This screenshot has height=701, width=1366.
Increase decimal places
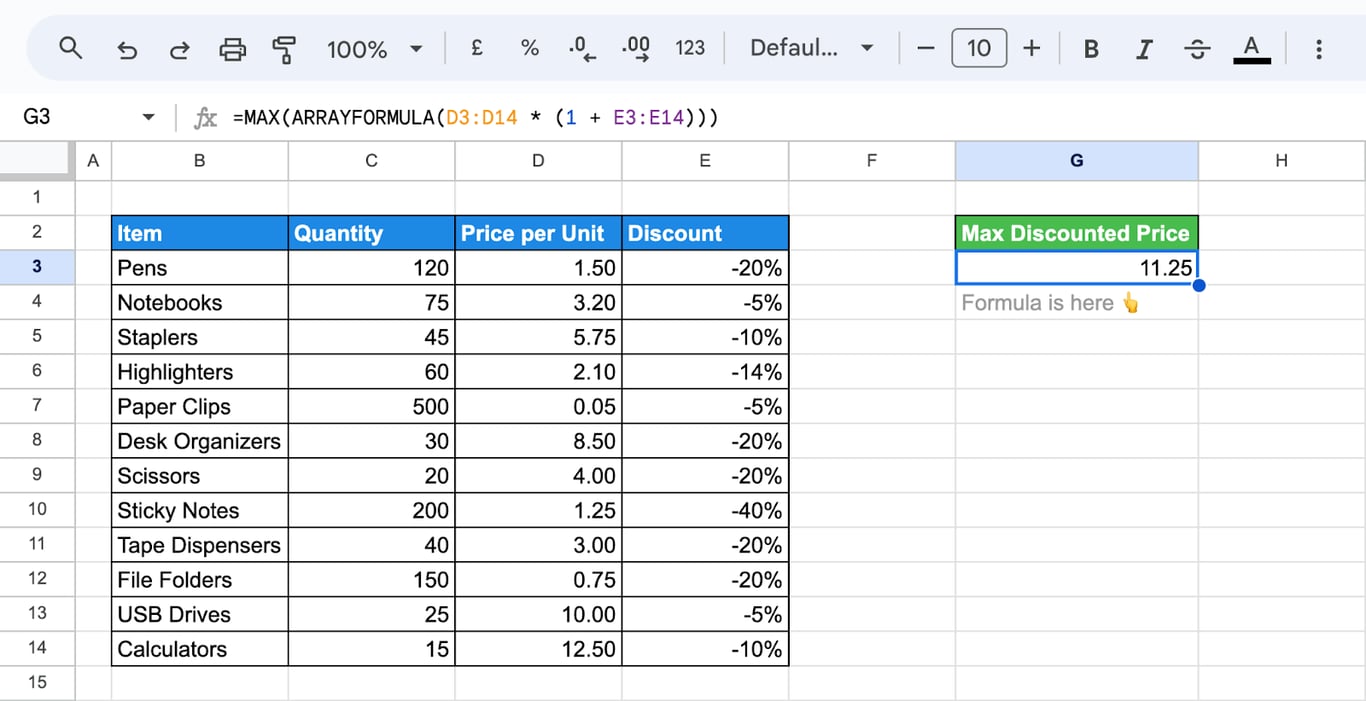(636, 48)
